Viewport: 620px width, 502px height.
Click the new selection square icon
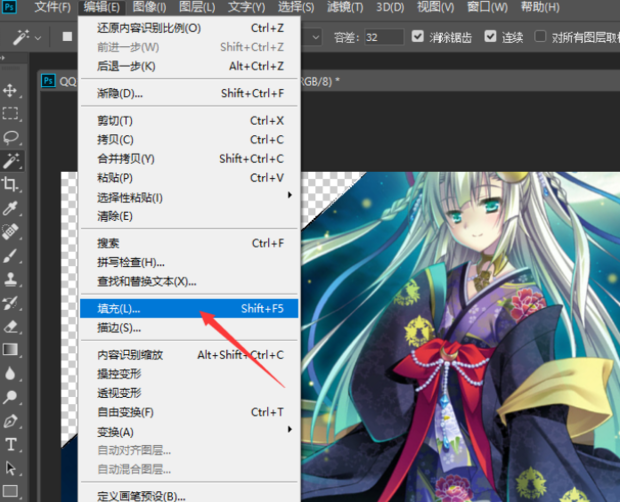(67, 37)
